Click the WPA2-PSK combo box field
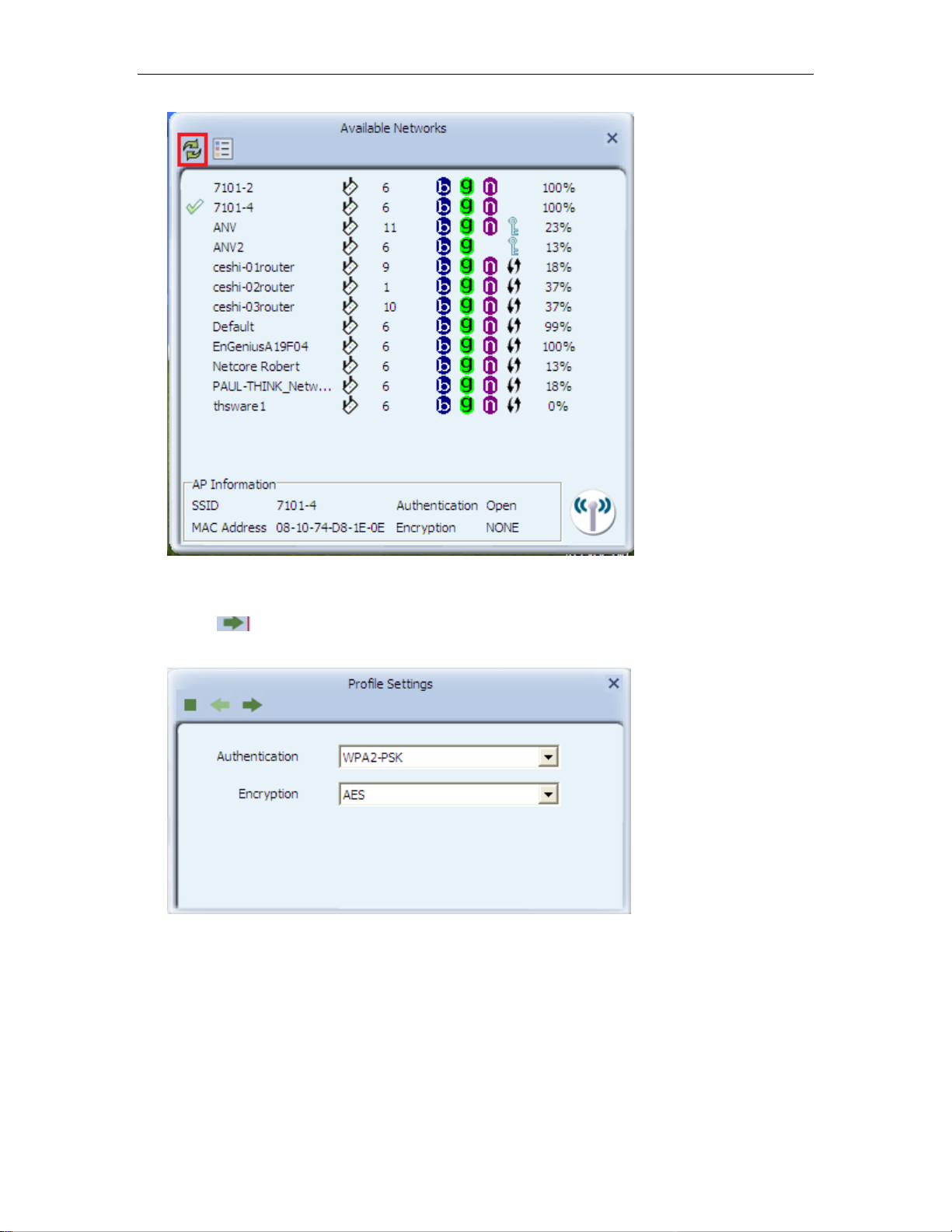The height and width of the screenshot is (1232, 952). click(438, 757)
